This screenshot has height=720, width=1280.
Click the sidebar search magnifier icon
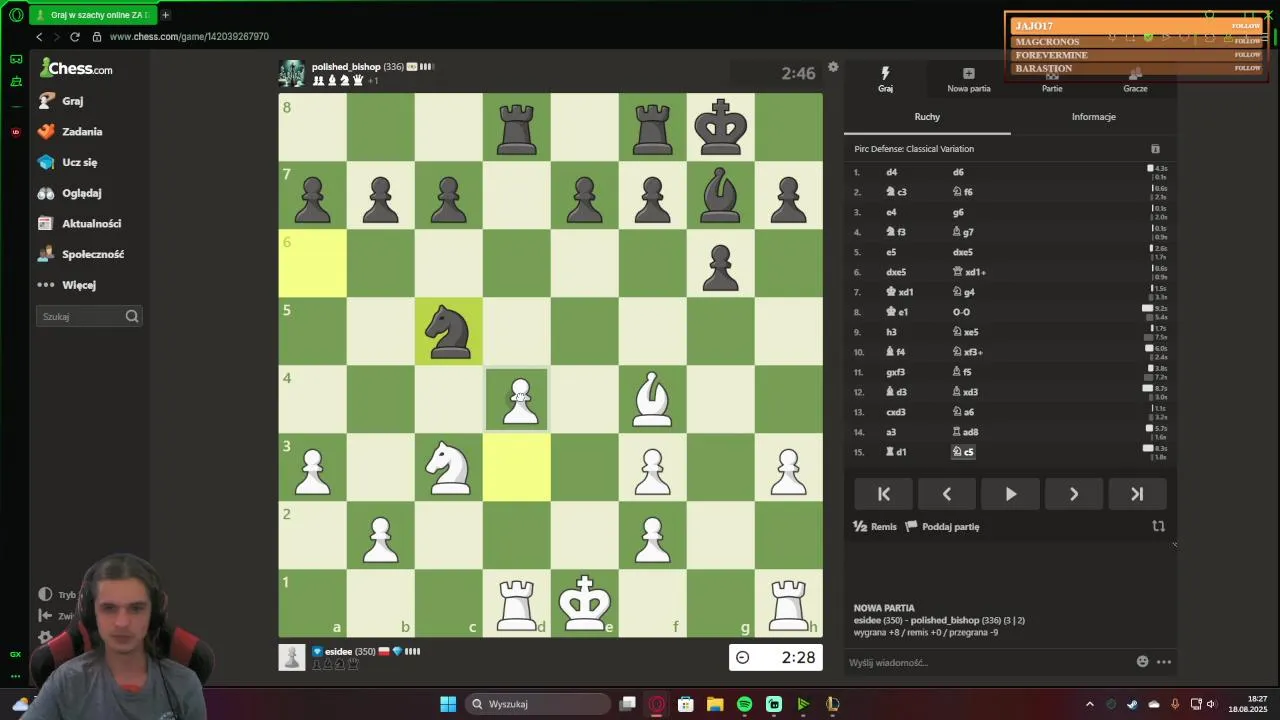[132, 316]
